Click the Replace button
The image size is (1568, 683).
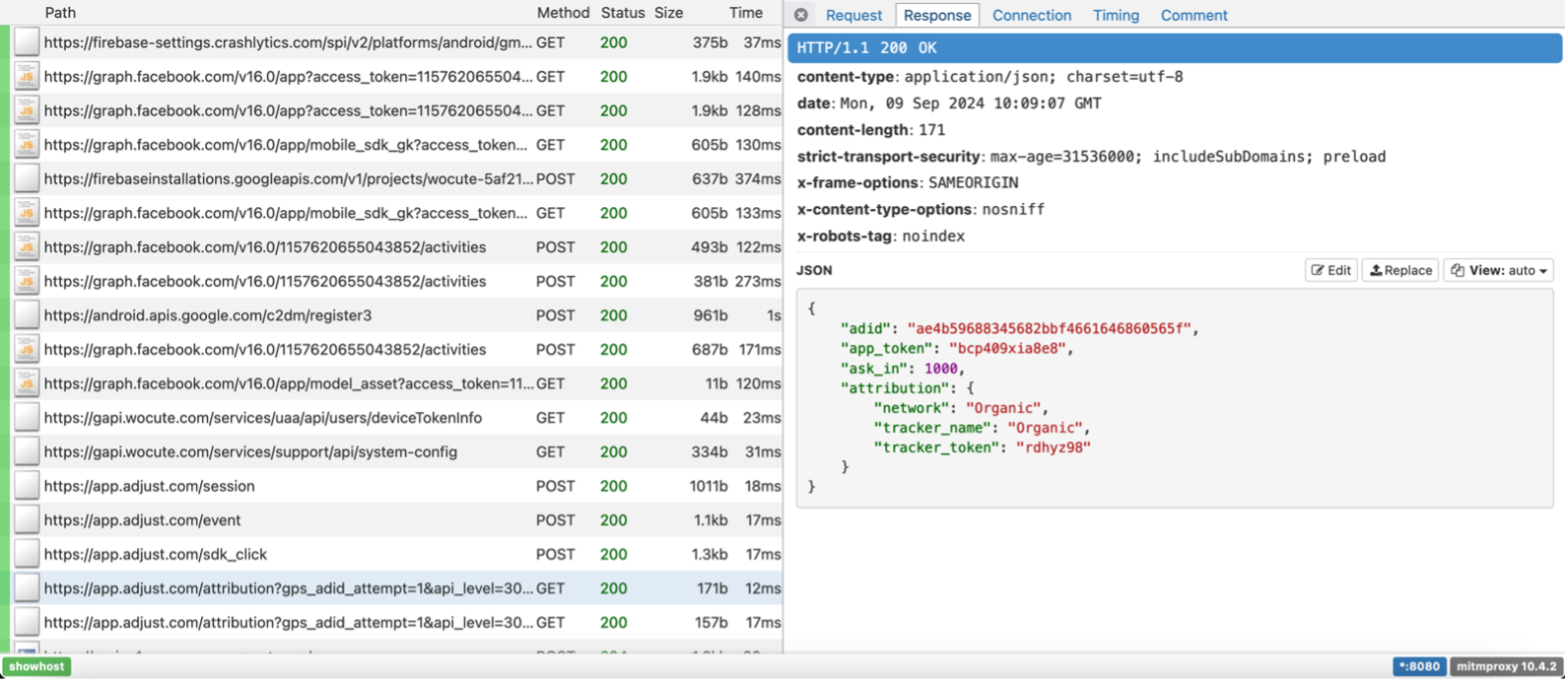1399,270
